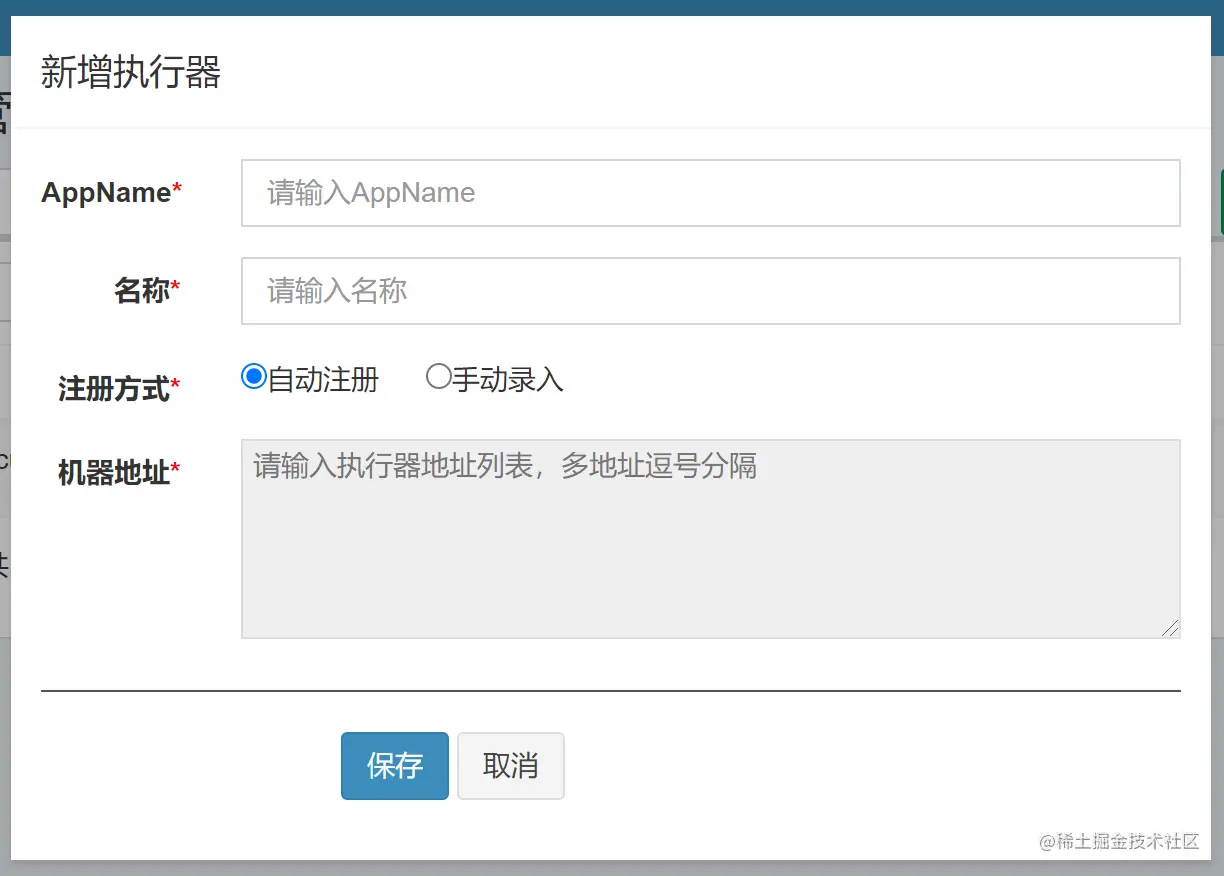
Task: Click the 机器地址 textarea
Action: pyautogui.click(x=710, y=539)
